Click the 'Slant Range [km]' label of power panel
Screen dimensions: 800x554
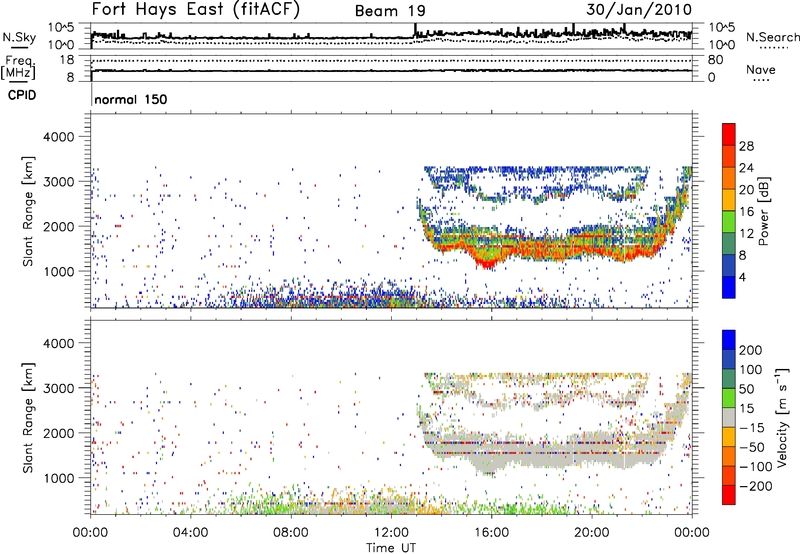coord(28,211)
